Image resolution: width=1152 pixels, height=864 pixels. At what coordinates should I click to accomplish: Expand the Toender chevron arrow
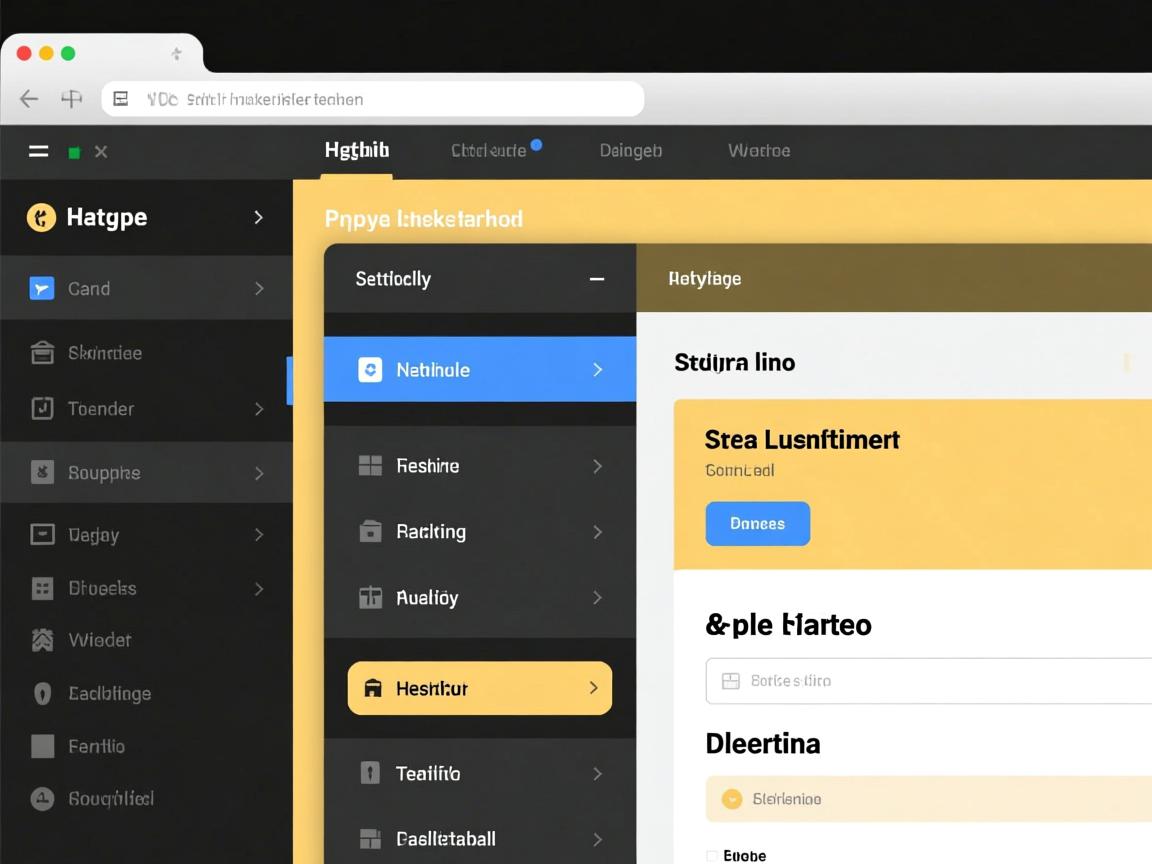click(x=259, y=409)
